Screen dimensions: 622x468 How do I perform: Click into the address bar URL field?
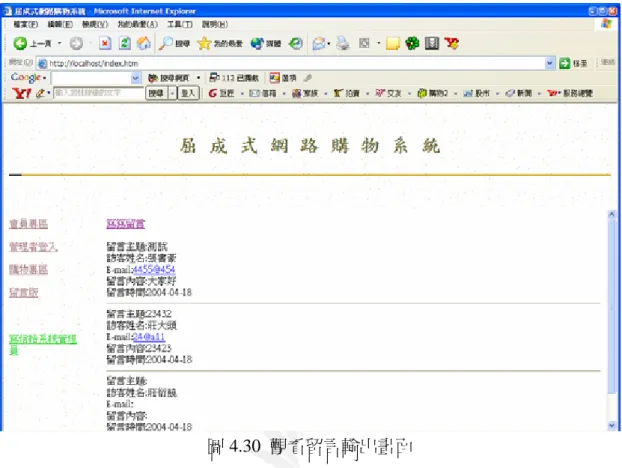(x=292, y=63)
